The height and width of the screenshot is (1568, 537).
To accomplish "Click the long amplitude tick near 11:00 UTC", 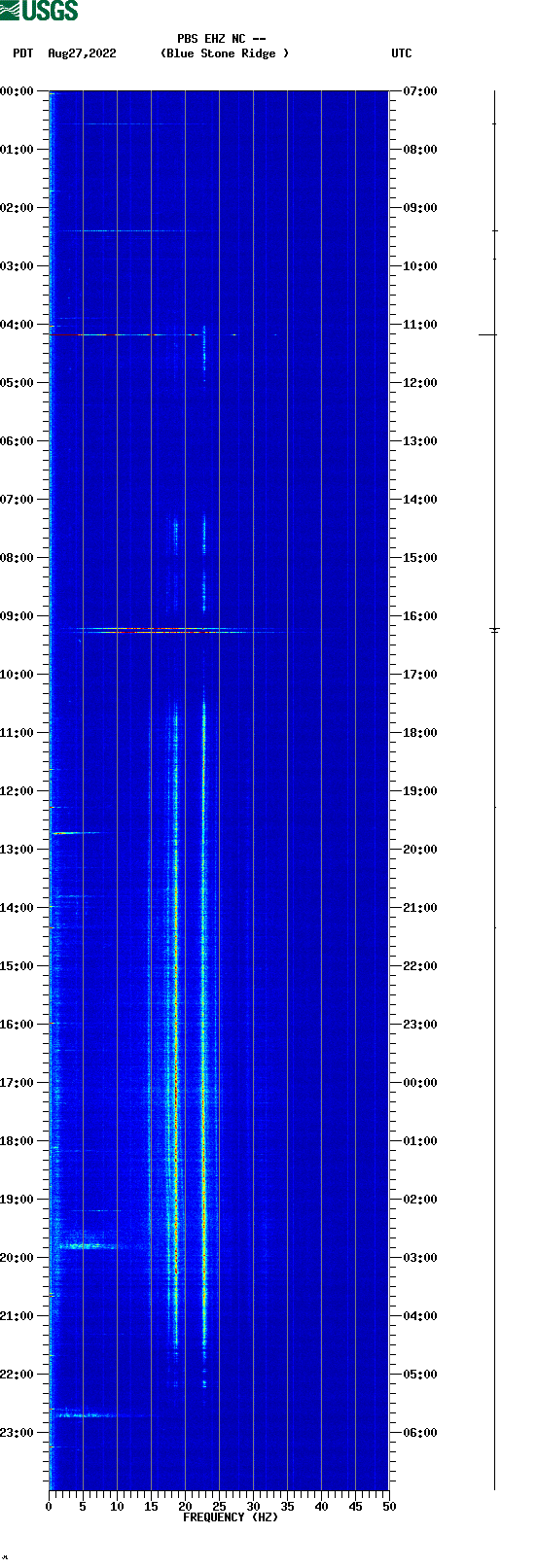I will coord(487,334).
